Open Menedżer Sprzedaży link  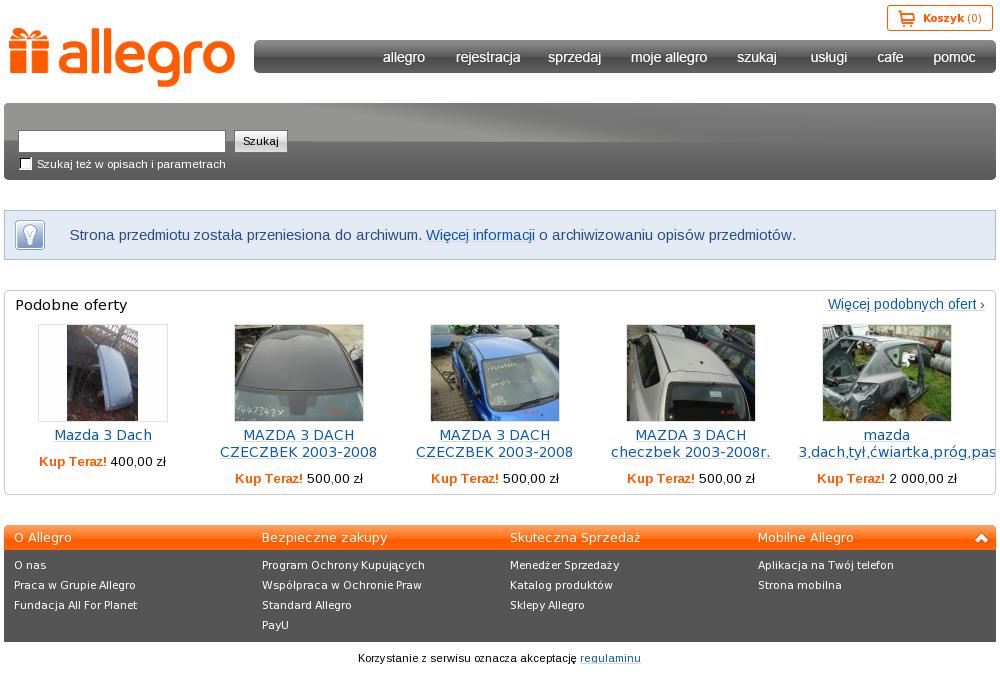564,565
